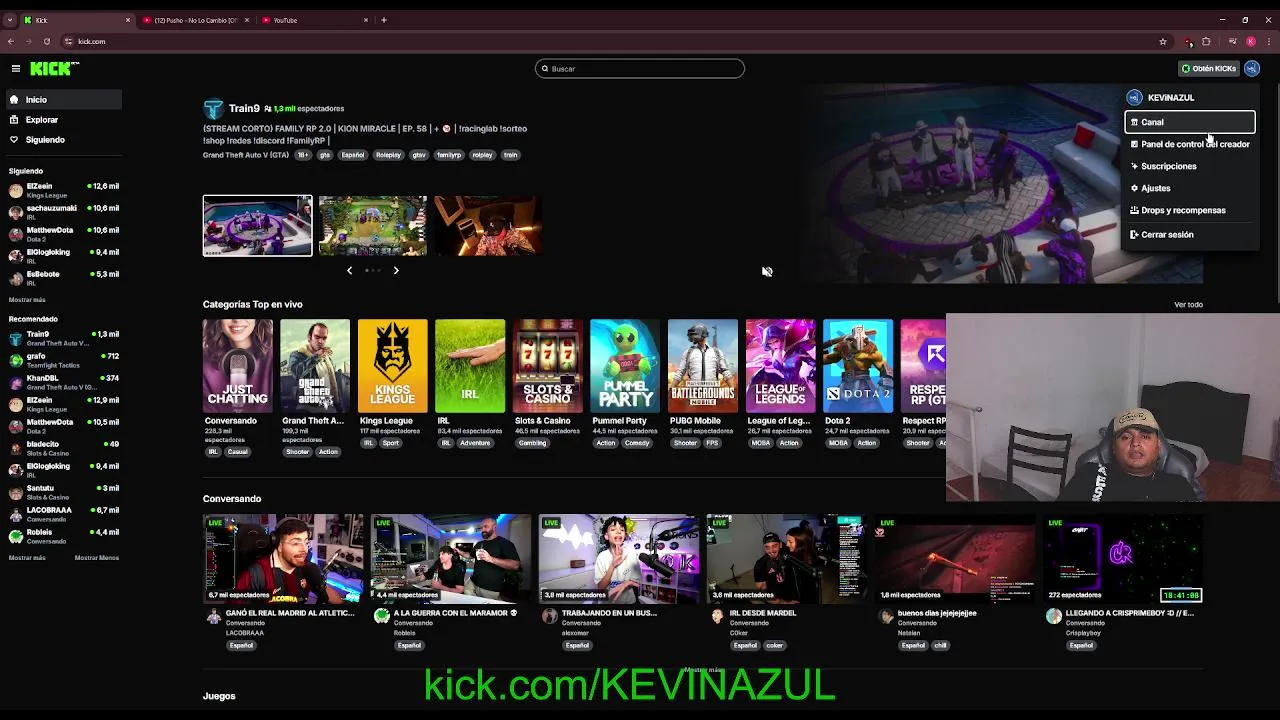The height and width of the screenshot is (720, 1280).
Task: Choose Cerrar sesión in the account menu
Action: click(x=1190, y=234)
